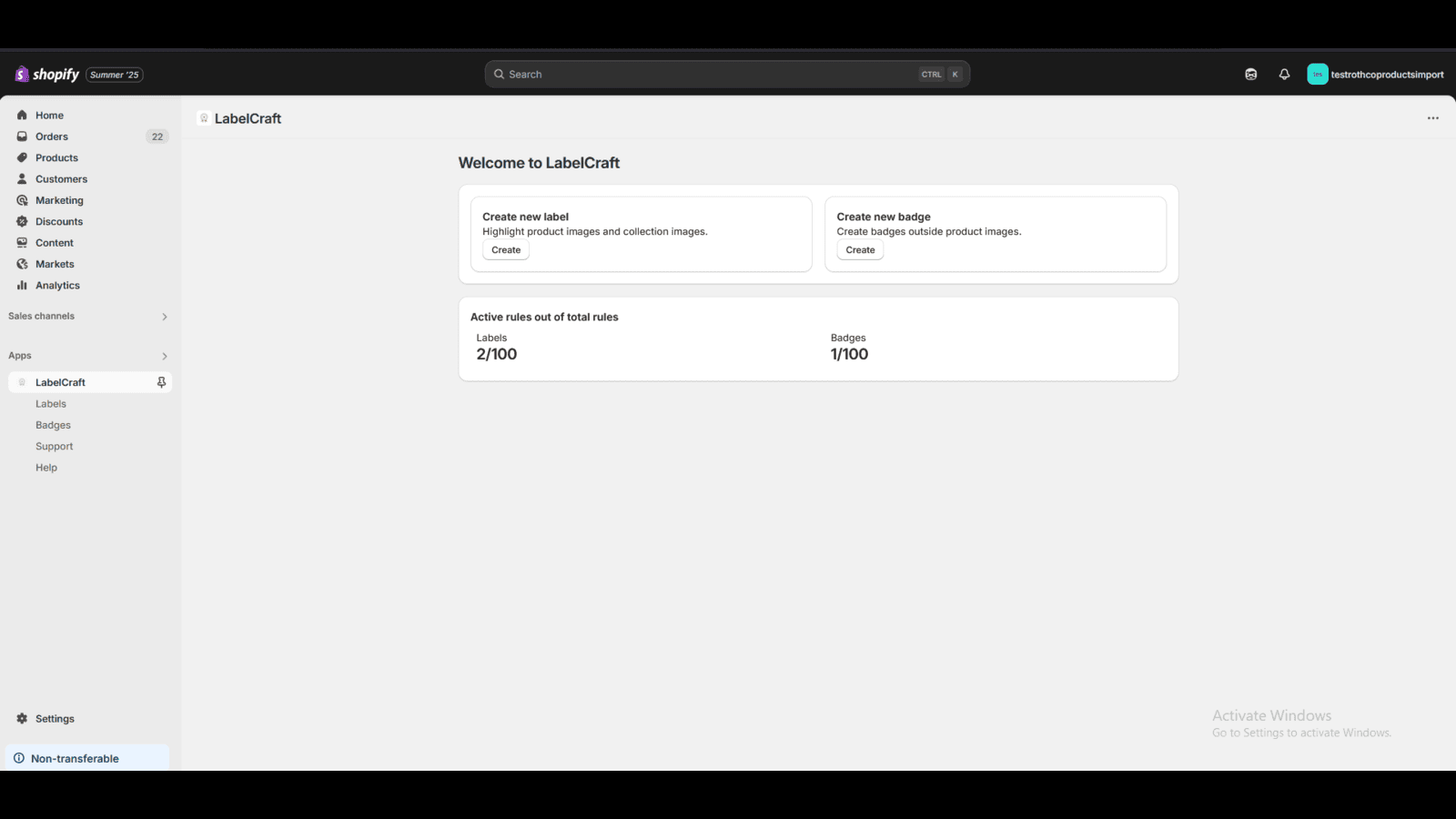This screenshot has height=819, width=1456.
Task: Click the Create new label card title
Action: [525, 217]
